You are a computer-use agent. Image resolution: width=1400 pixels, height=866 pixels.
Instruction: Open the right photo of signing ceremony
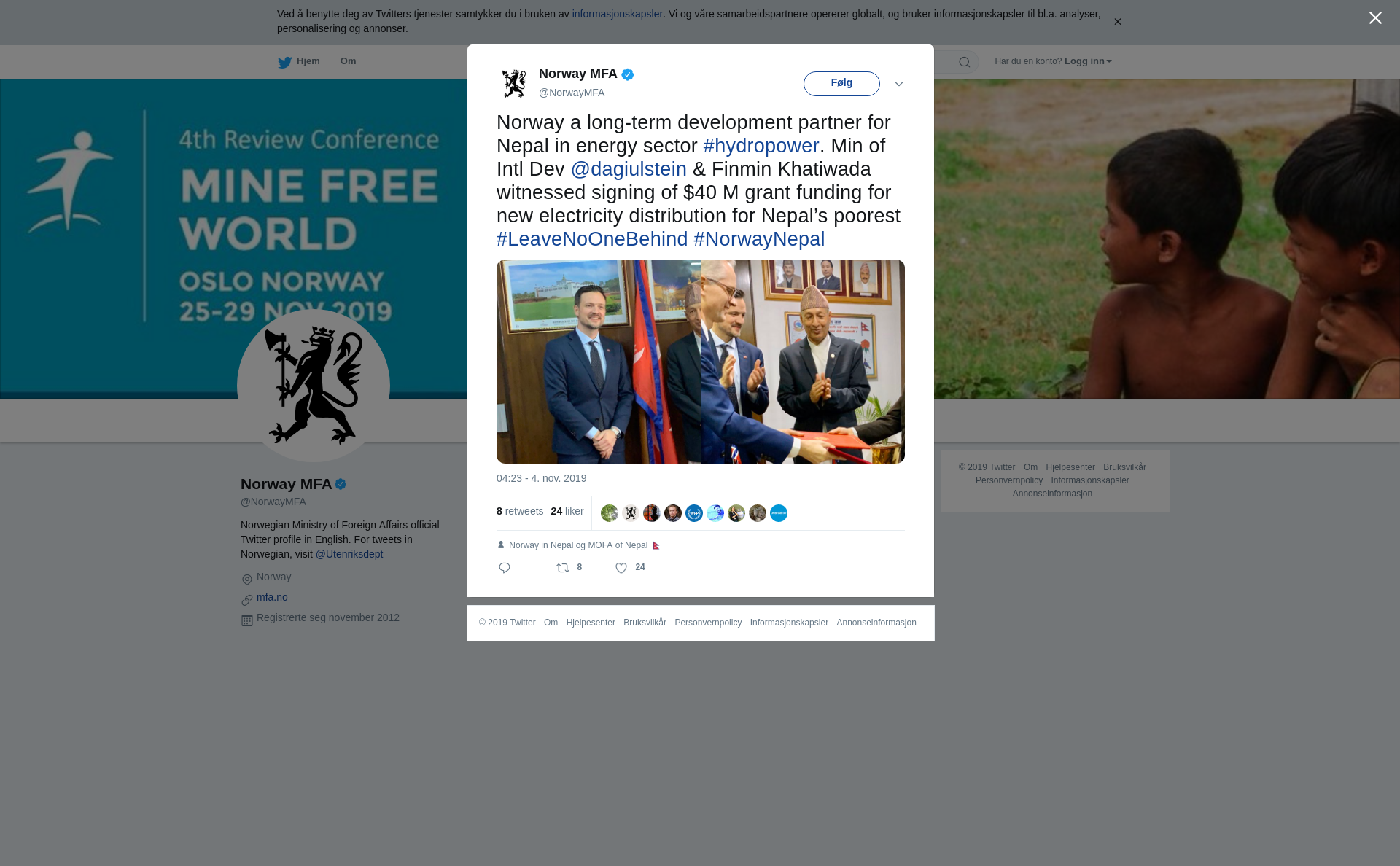point(803,362)
